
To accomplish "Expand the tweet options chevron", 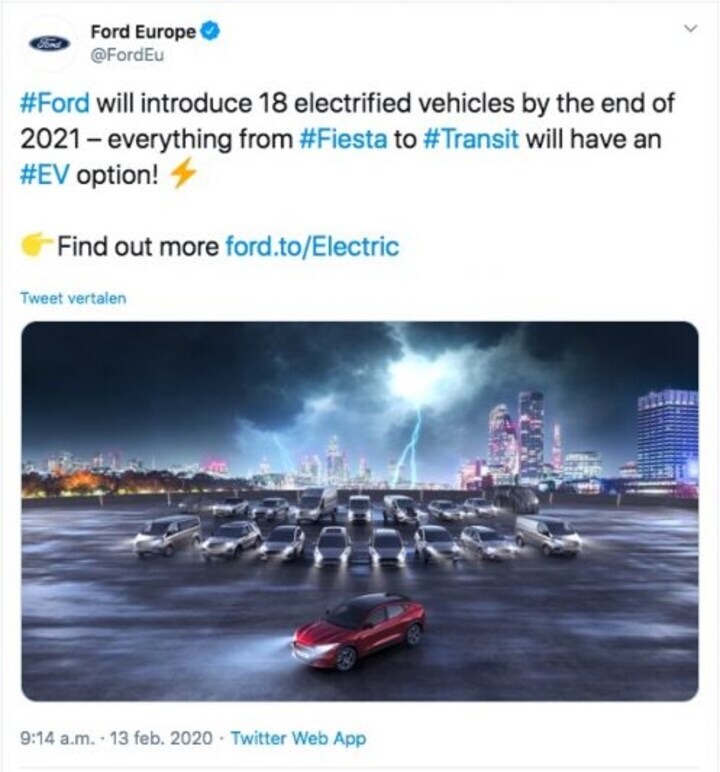I will [x=691, y=29].
